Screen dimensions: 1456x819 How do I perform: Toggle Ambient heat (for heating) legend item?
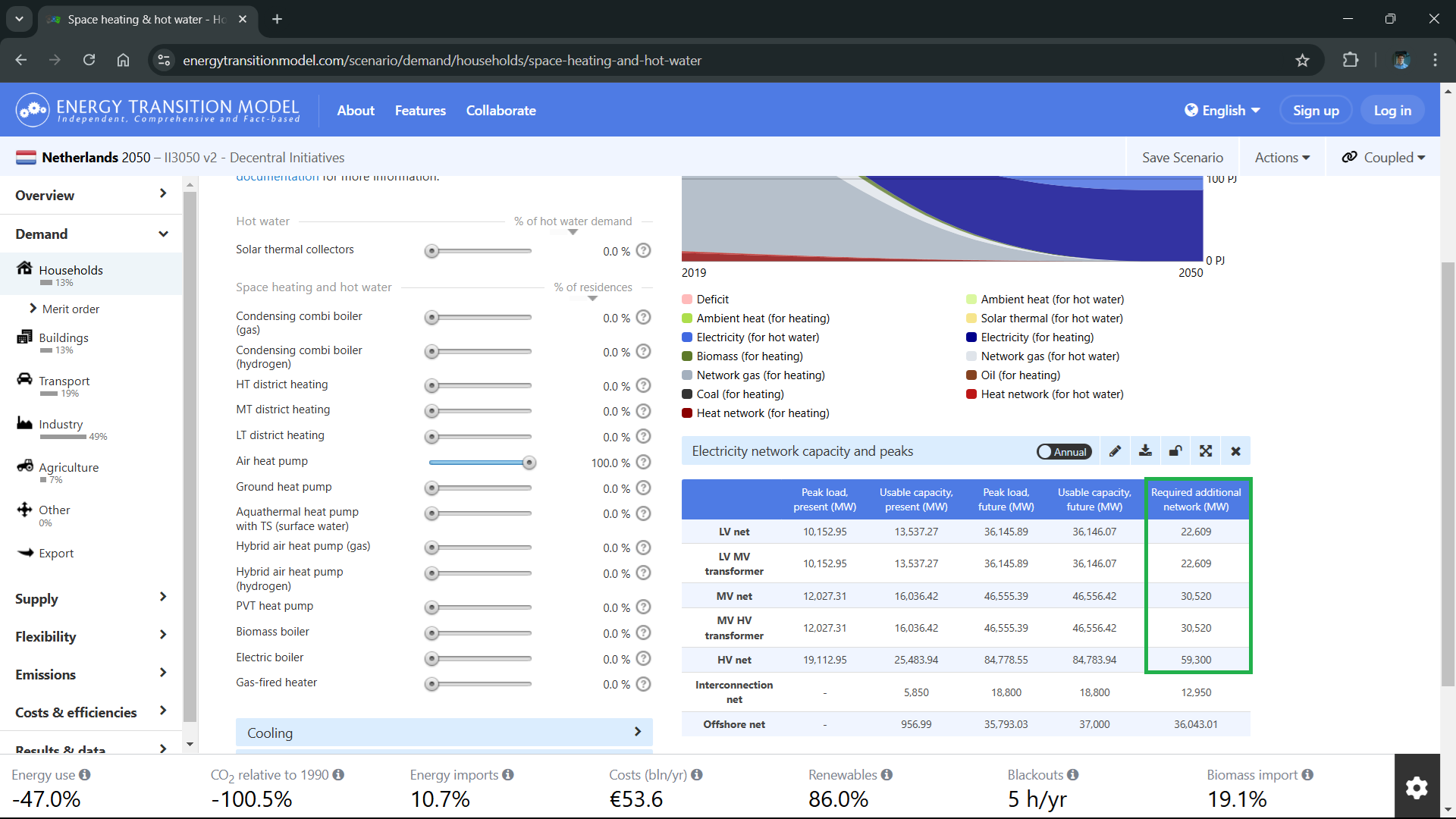pos(756,318)
